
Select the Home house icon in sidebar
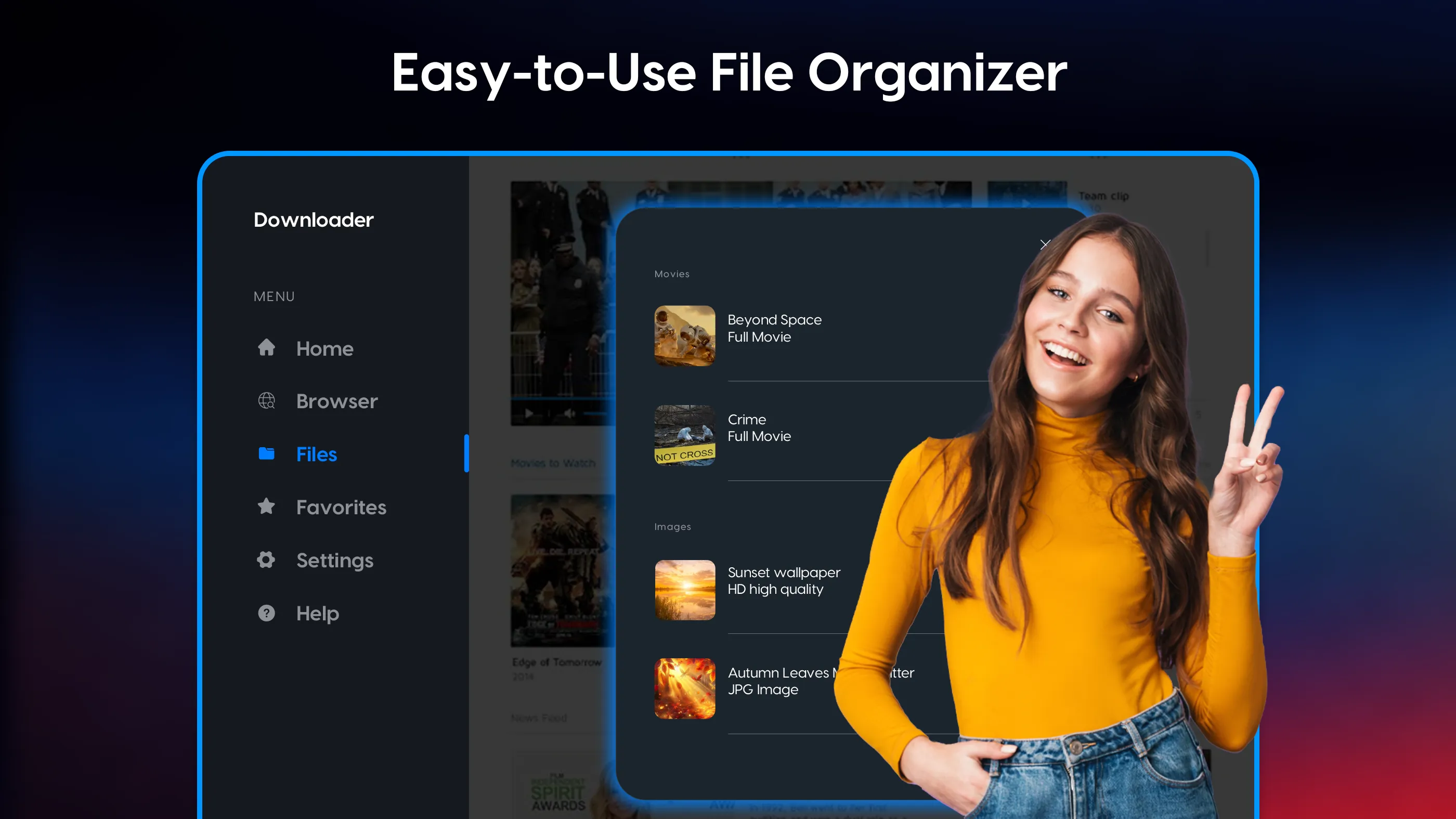coord(266,348)
